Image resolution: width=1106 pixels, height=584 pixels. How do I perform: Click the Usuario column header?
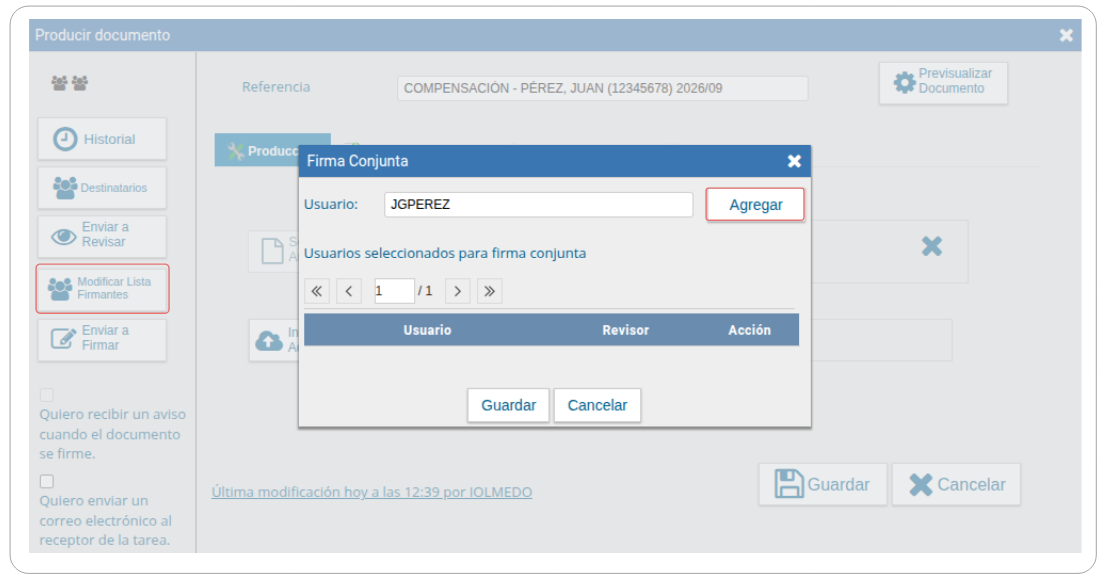pyautogui.click(x=427, y=330)
